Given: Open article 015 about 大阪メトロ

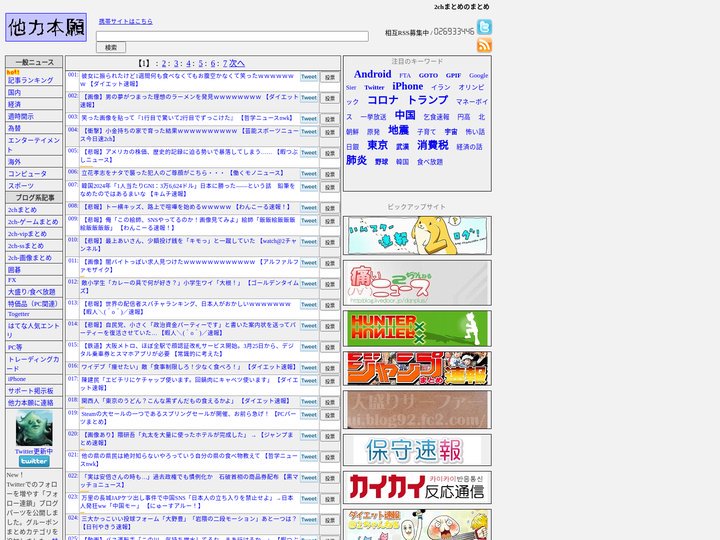Looking at the screenshot, I should pos(187,350).
